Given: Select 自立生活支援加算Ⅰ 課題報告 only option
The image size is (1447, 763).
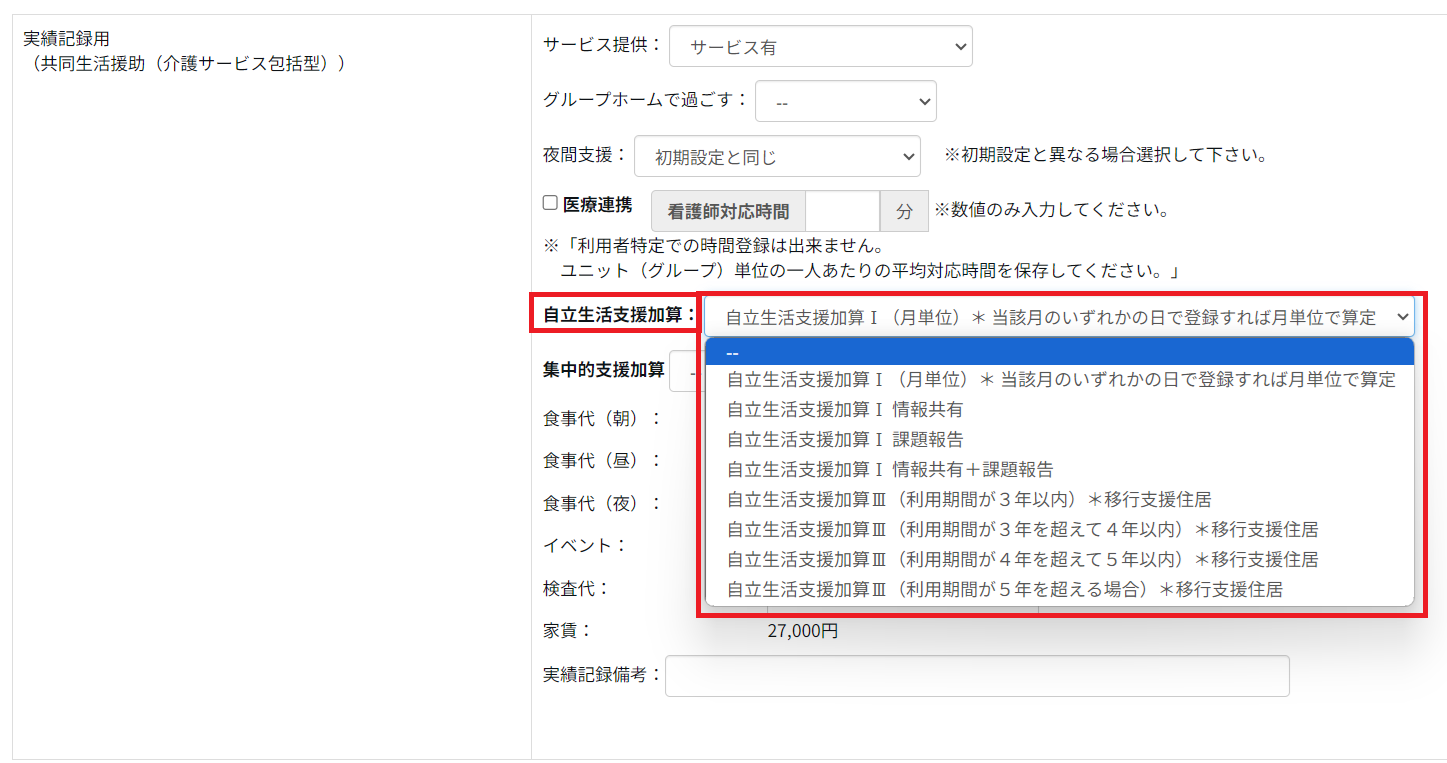Looking at the screenshot, I should point(1059,440).
